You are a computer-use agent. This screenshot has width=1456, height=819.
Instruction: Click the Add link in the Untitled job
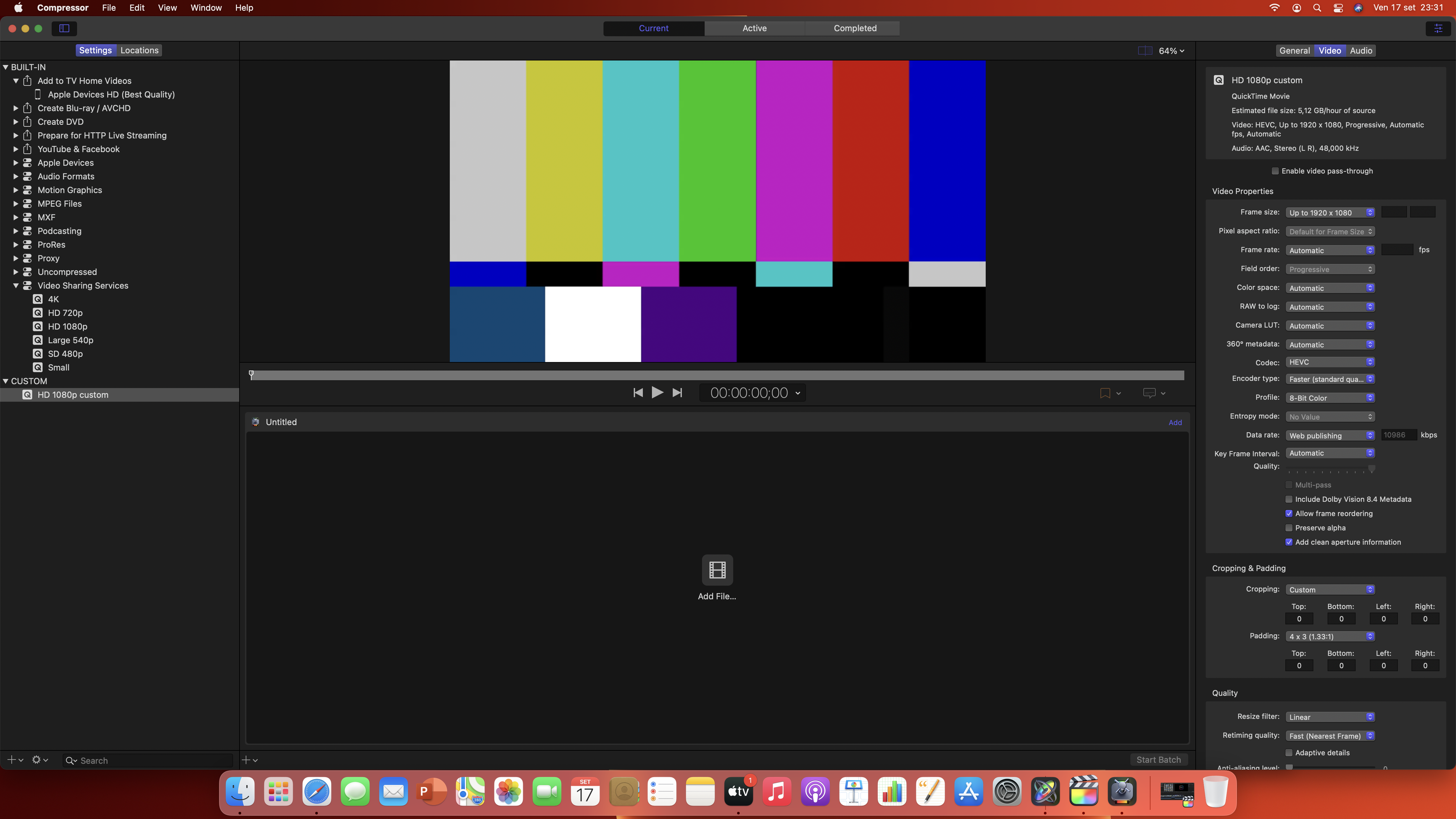coord(1175,422)
